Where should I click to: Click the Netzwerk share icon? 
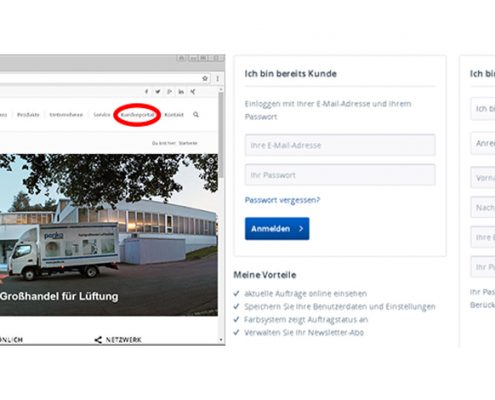(98, 340)
